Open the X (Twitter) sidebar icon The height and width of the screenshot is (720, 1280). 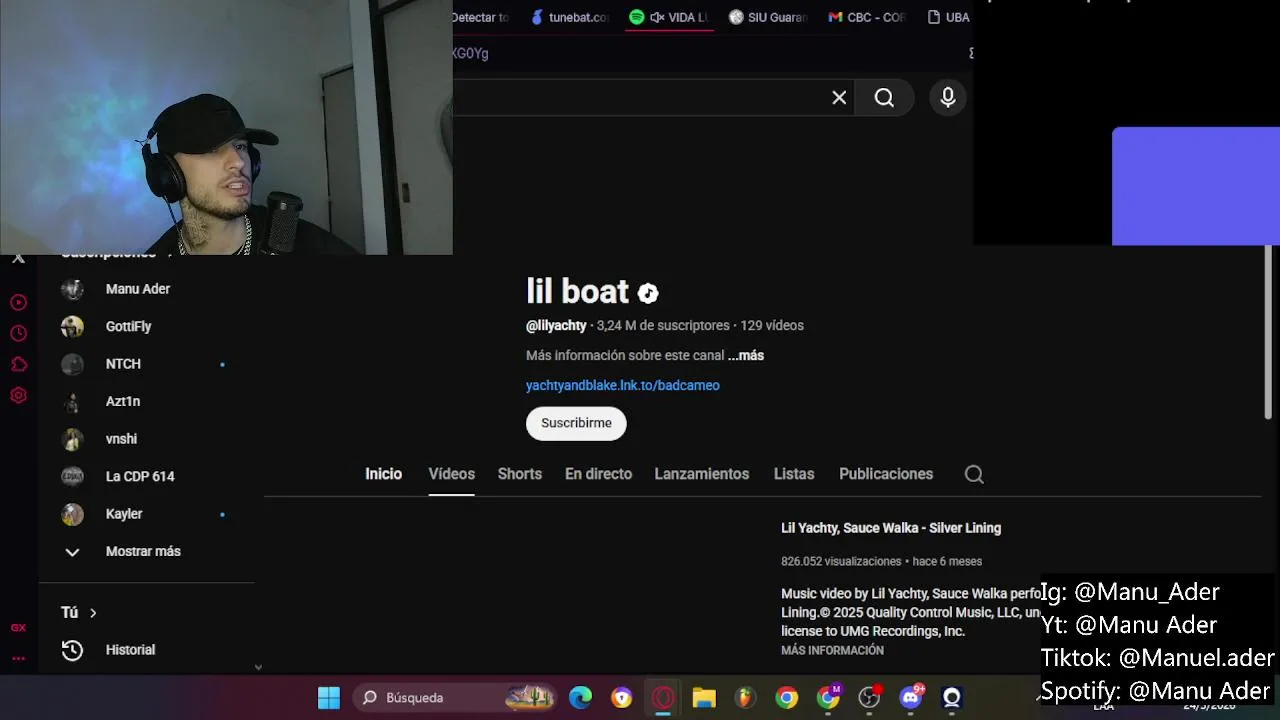[x=18, y=259]
